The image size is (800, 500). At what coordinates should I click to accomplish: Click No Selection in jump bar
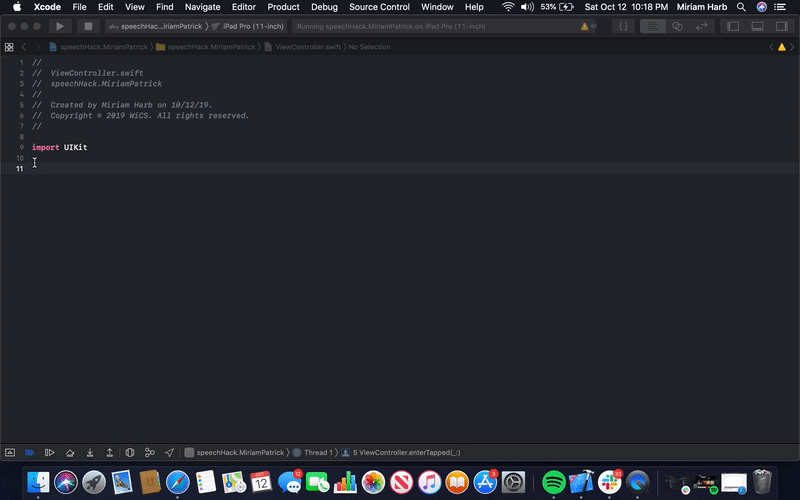[369, 47]
